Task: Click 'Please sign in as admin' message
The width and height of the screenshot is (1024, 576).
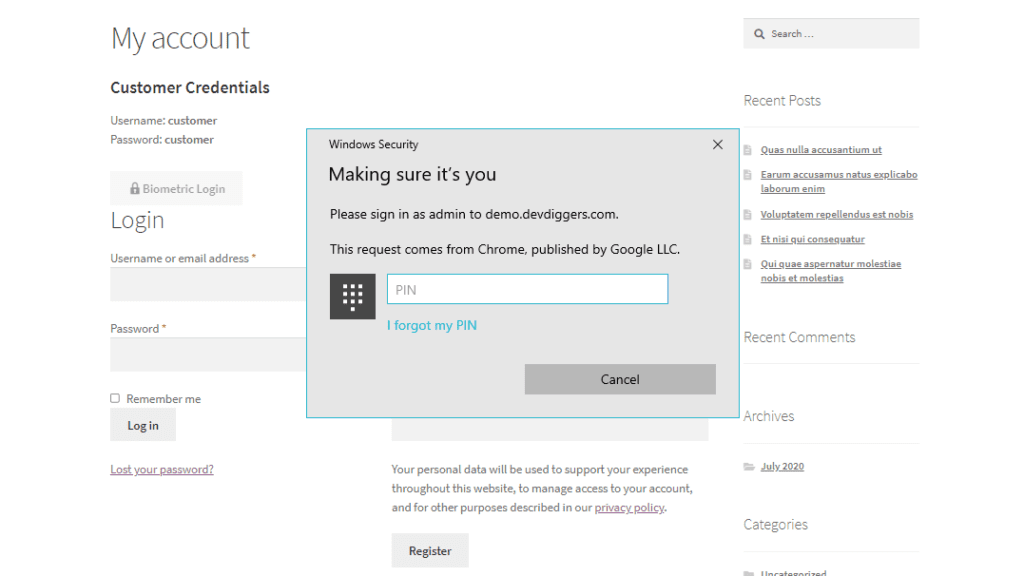Action: 474,214
